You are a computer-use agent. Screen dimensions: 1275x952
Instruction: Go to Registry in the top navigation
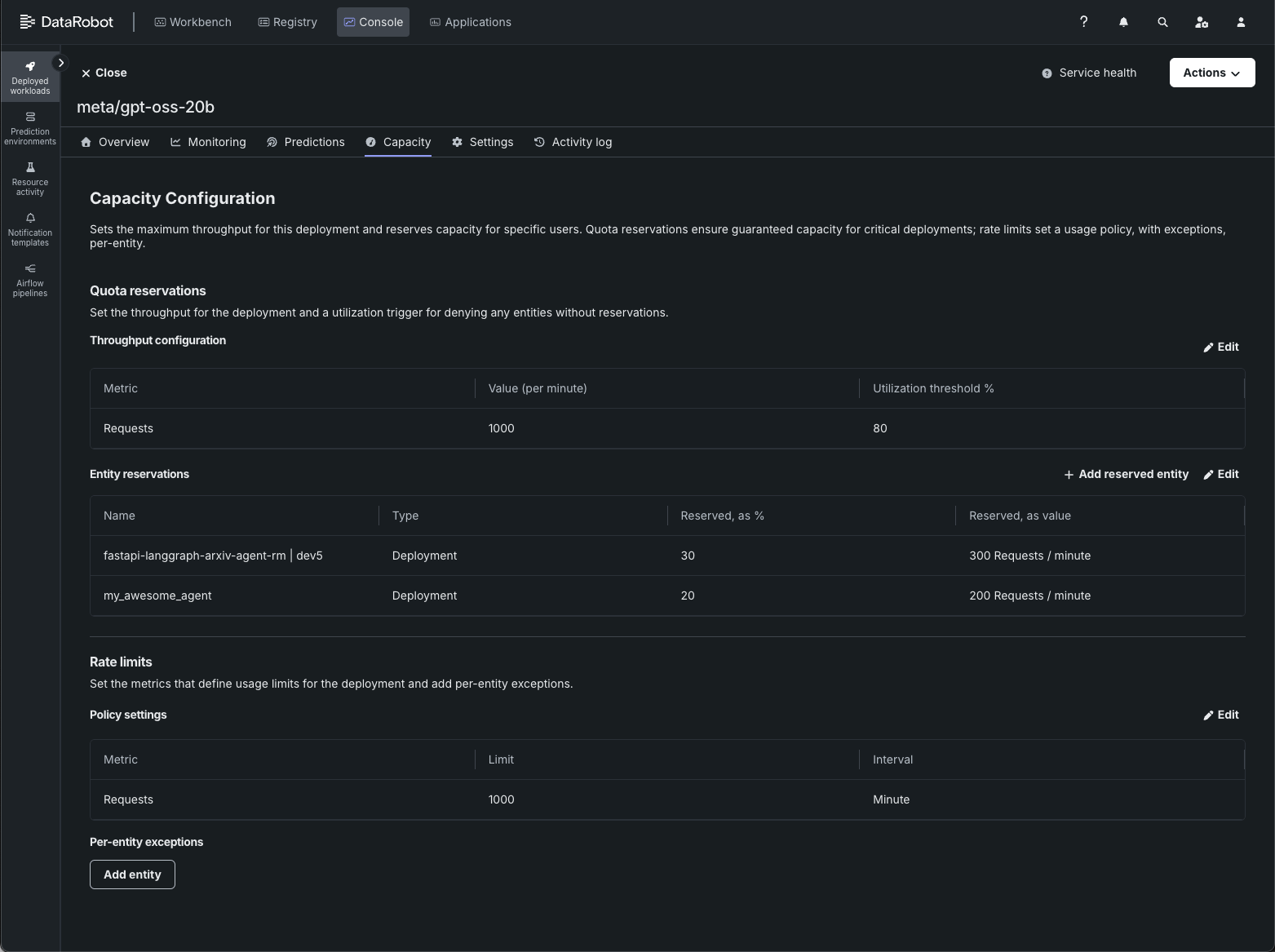(x=287, y=22)
